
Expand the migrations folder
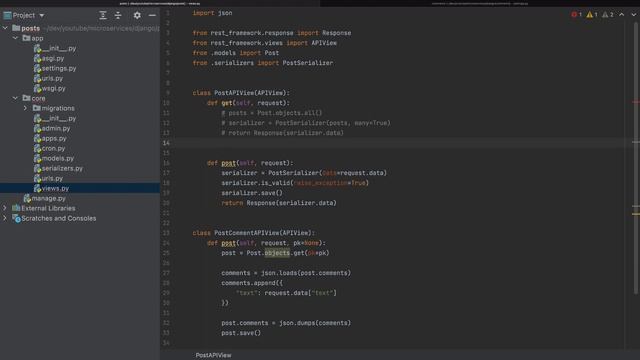point(25,108)
